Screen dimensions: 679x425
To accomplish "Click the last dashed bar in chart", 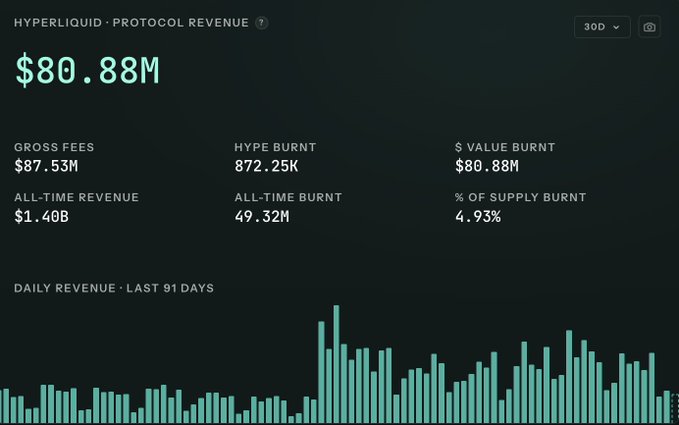I will [675, 409].
